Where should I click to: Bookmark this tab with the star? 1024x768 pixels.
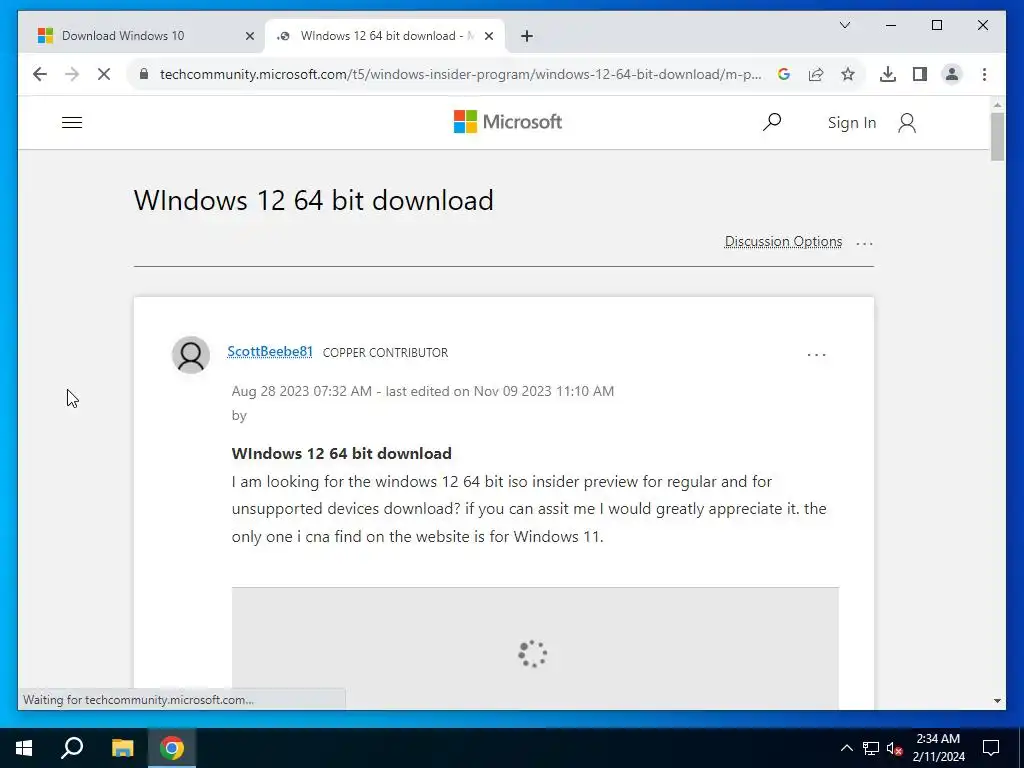(848, 74)
